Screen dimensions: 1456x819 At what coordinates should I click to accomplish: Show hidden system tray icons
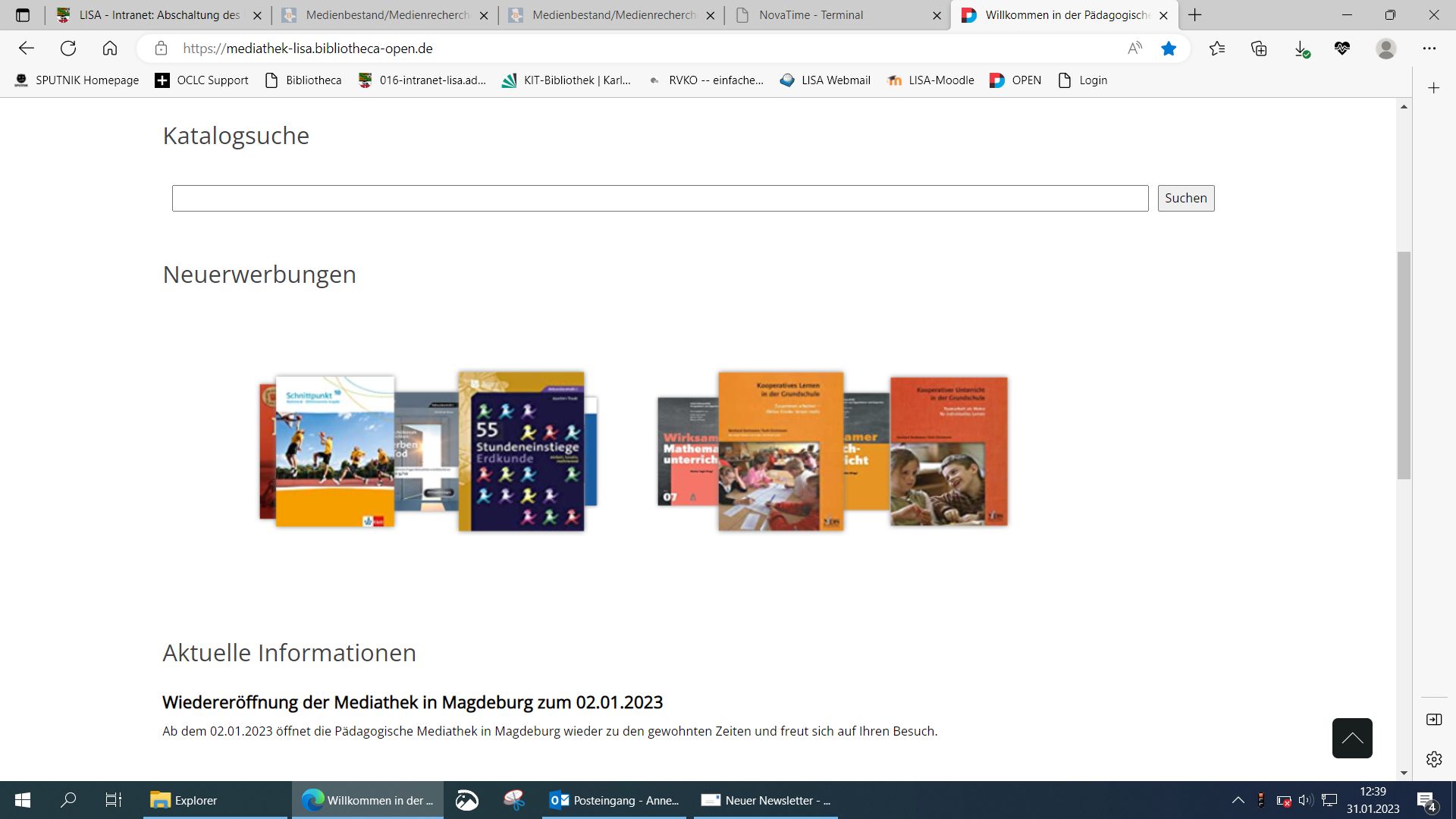[1238, 800]
